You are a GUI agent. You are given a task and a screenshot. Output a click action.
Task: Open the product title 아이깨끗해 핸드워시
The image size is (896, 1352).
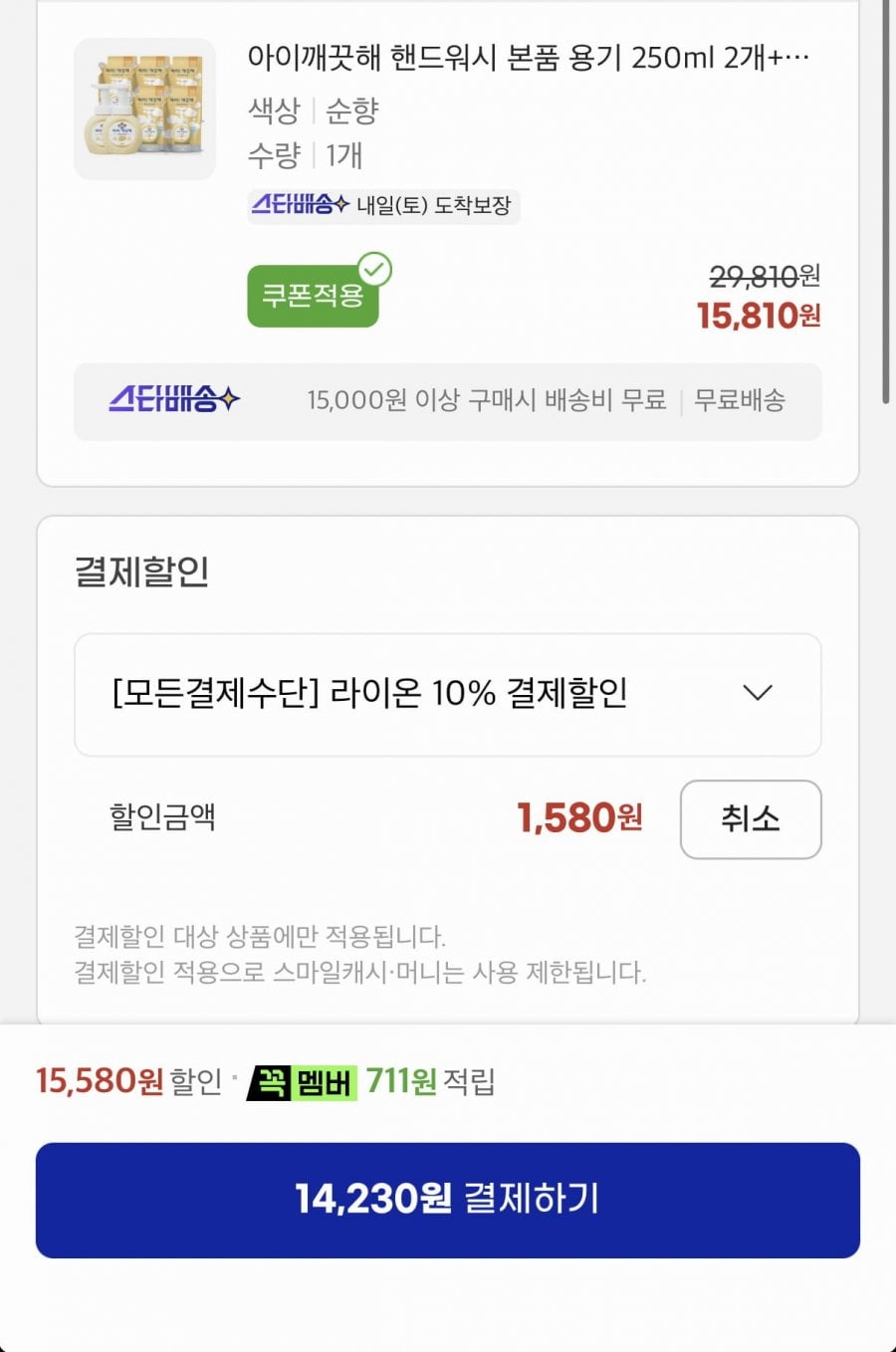click(528, 58)
